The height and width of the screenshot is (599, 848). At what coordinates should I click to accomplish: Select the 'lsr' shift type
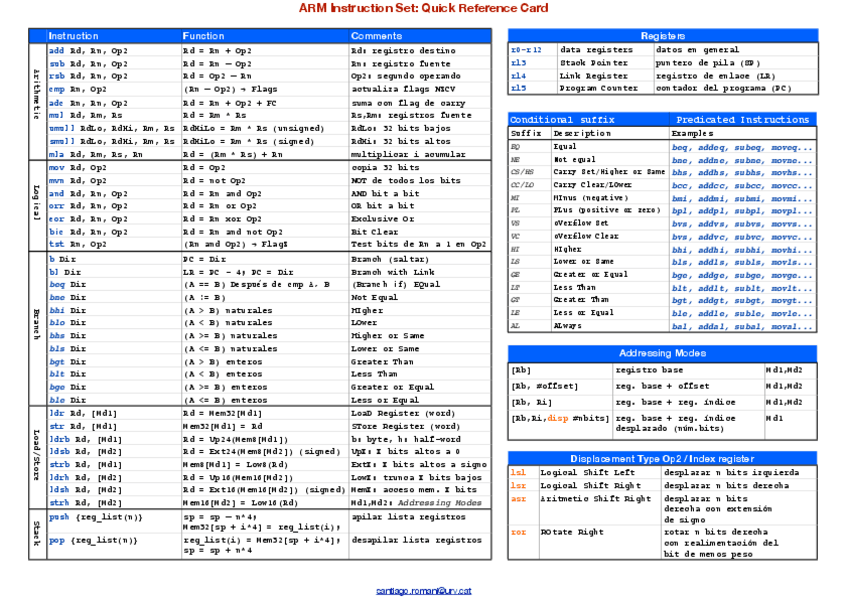tap(518, 485)
